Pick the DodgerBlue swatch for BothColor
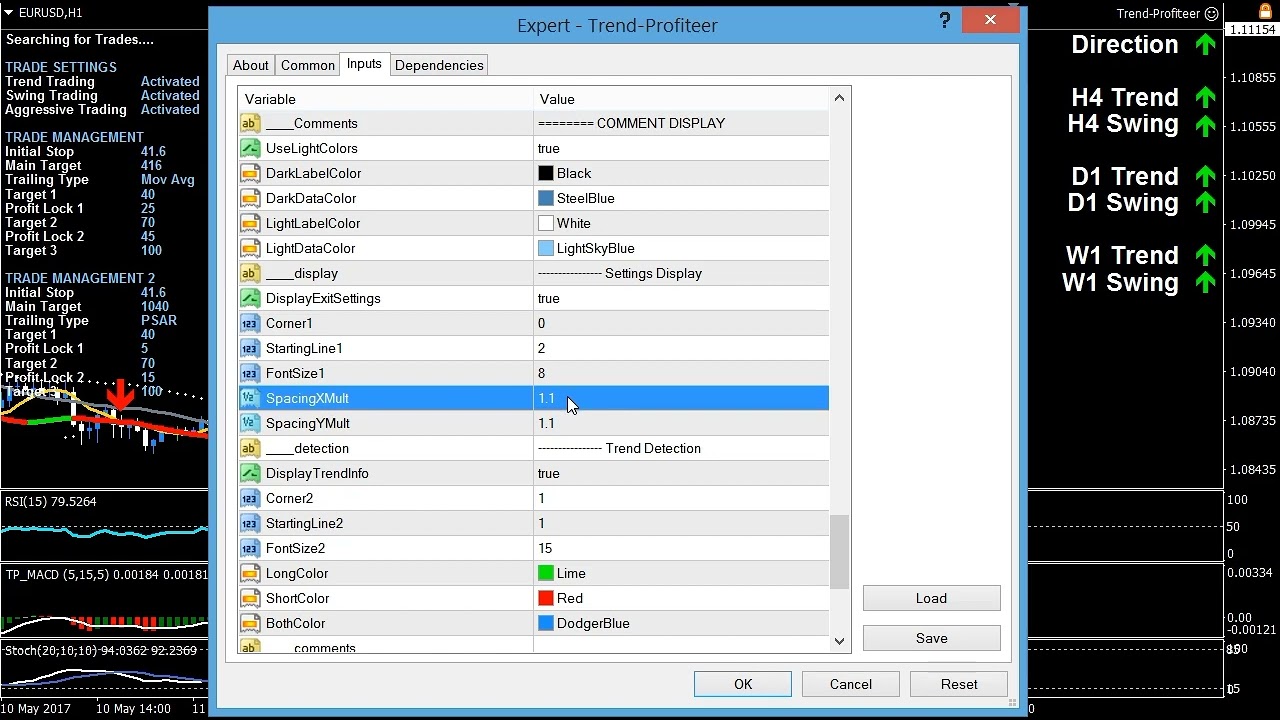This screenshot has width=1280, height=720. 546,623
